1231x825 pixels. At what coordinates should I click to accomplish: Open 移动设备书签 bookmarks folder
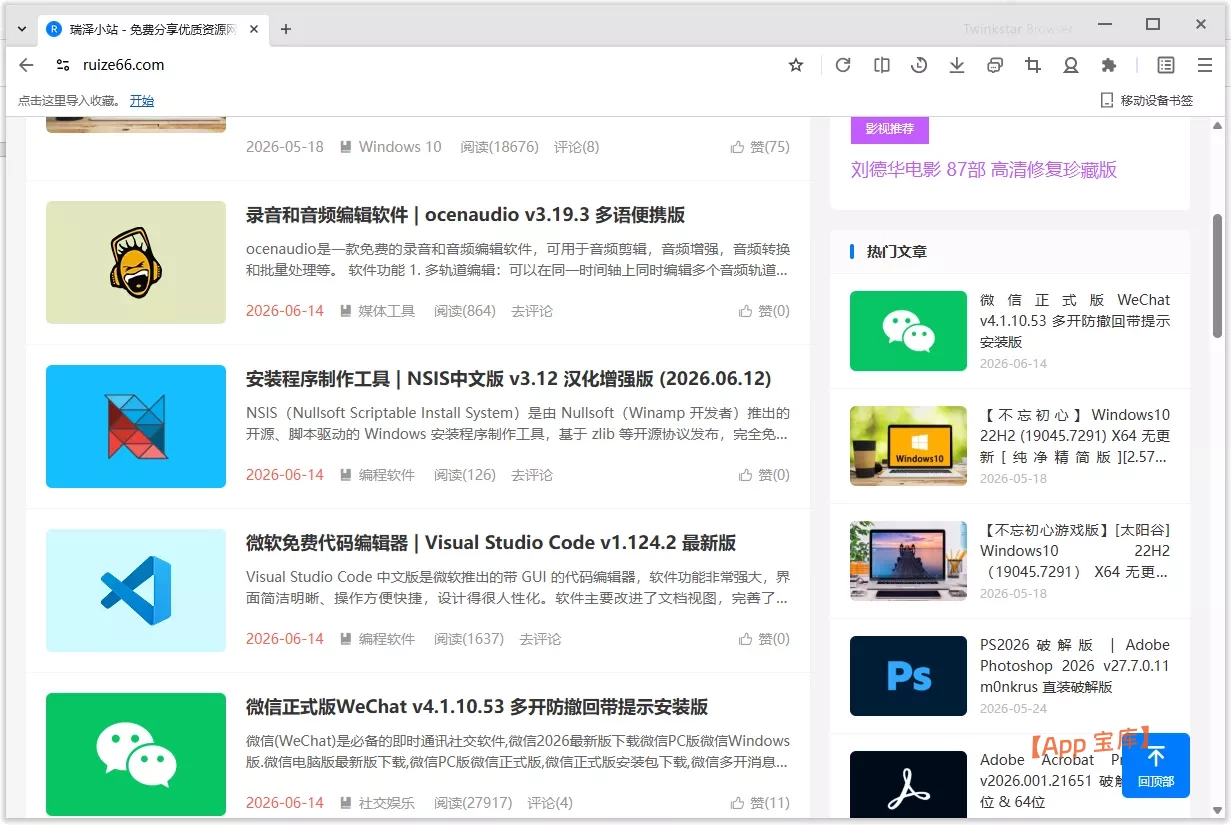(1147, 100)
